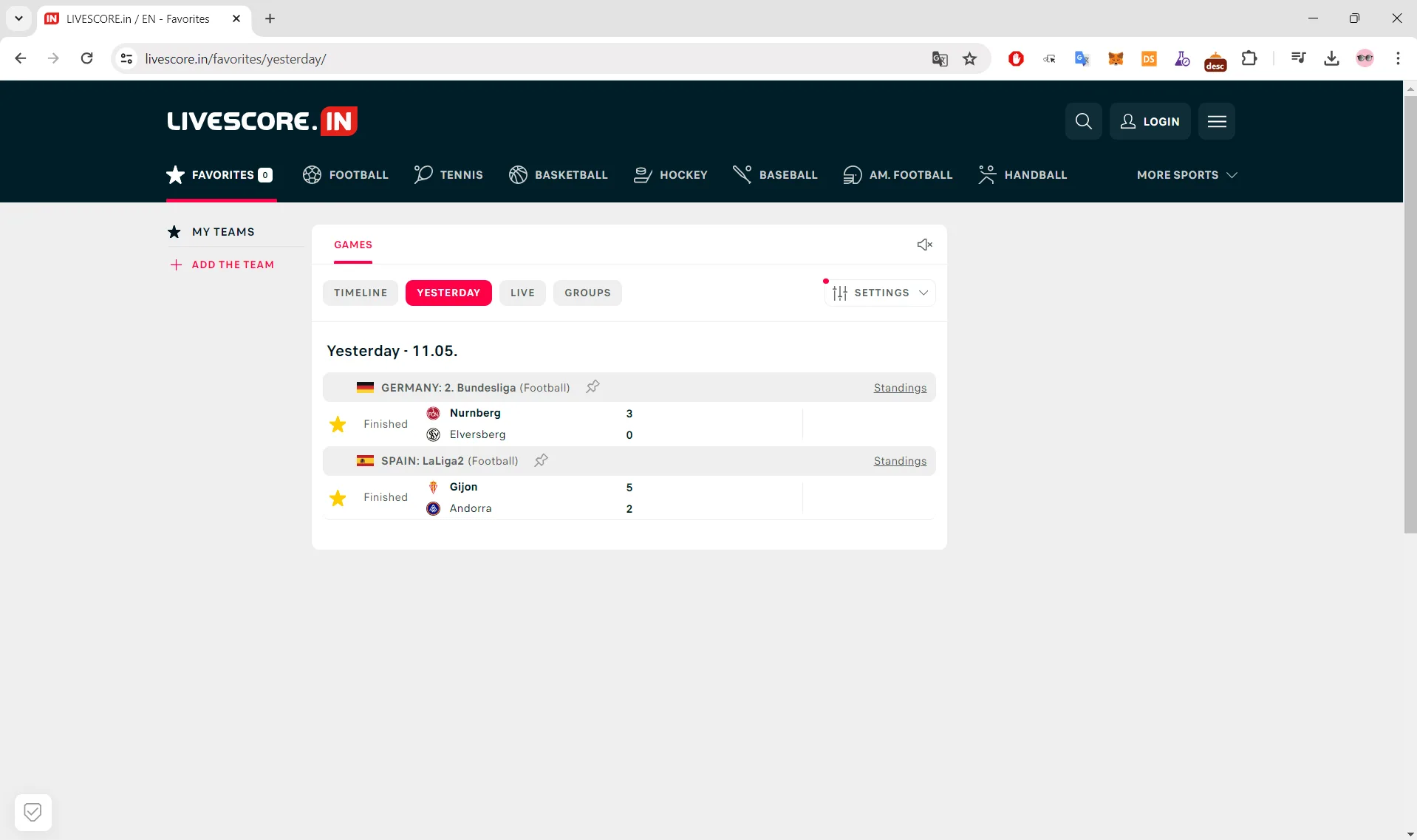The image size is (1417, 840).
Task: View site information icon in address bar
Action: 127,58
